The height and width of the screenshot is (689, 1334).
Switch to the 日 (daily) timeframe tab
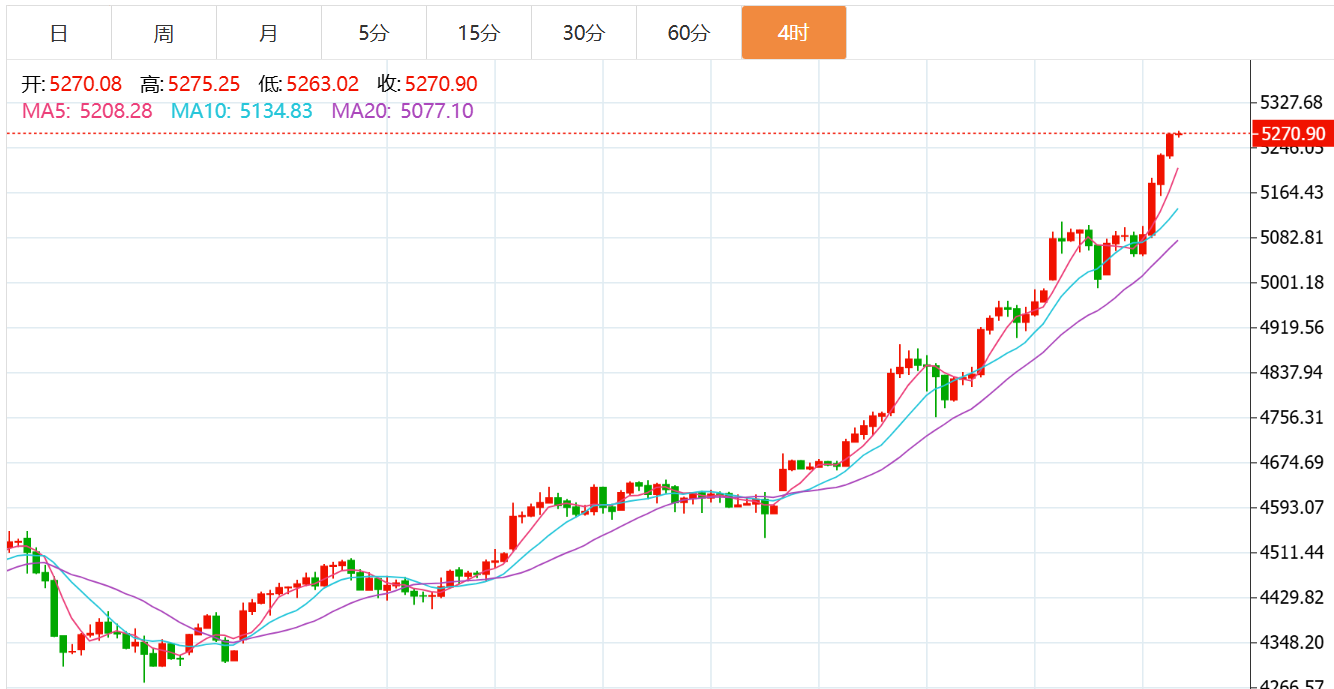[x=59, y=33]
